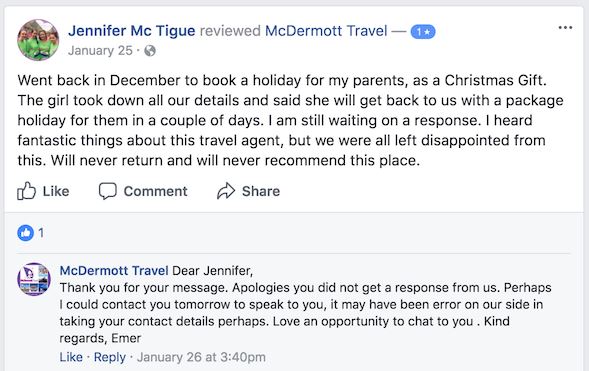Open McDermott Travel's avatar in the comment
The image size is (589, 371).
click(34, 279)
